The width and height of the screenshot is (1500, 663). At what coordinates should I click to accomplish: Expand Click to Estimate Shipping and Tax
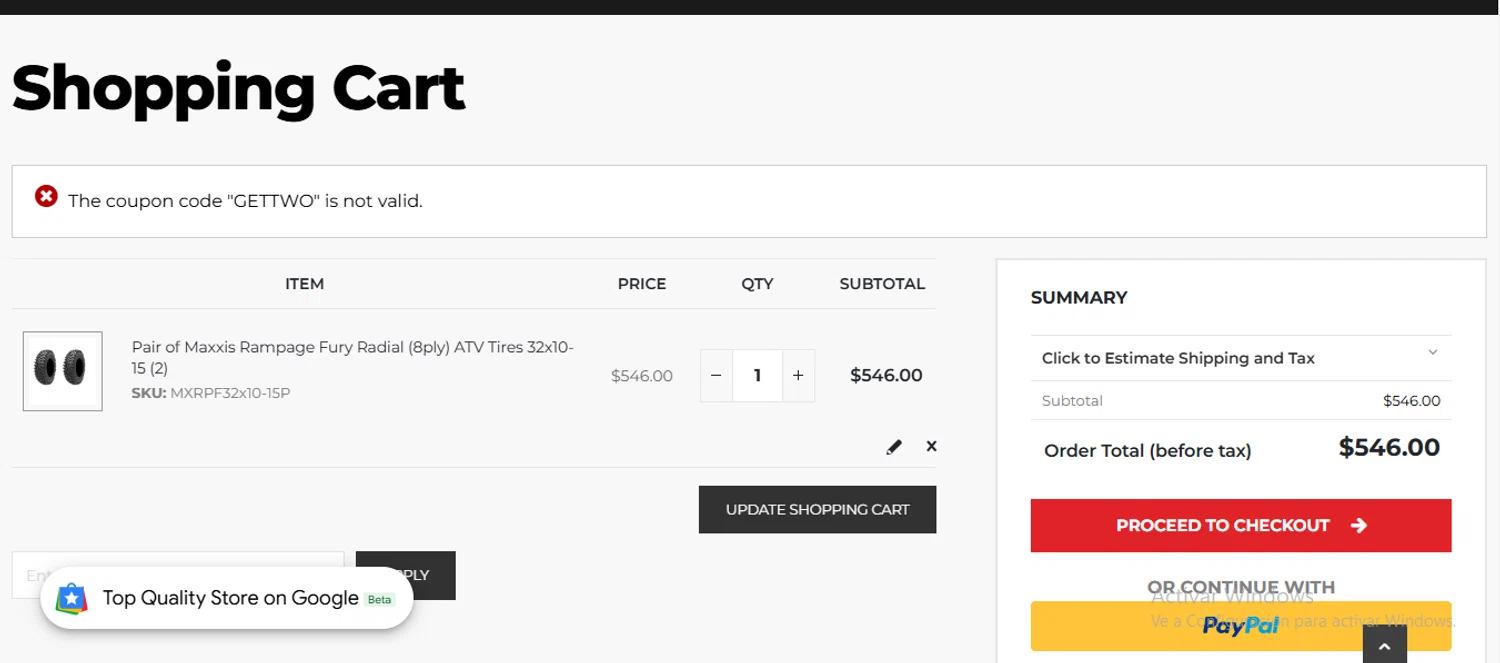pos(1241,358)
